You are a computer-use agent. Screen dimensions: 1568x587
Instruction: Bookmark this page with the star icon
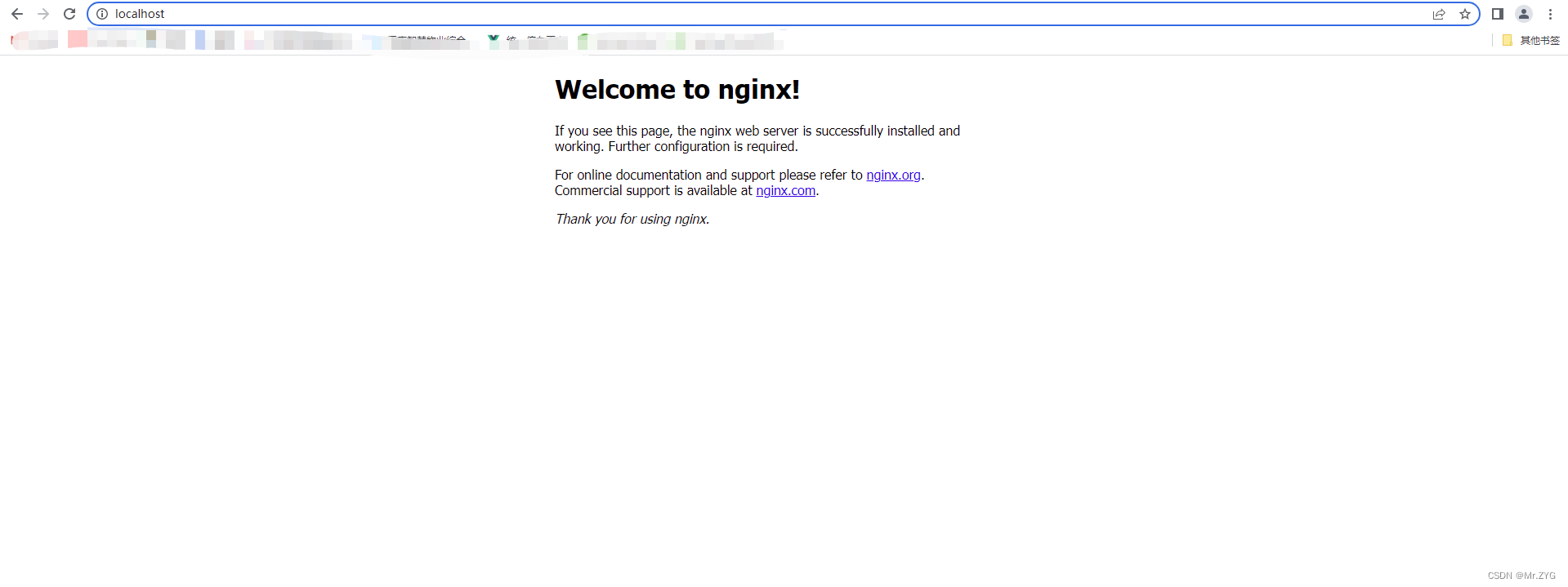1465,14
